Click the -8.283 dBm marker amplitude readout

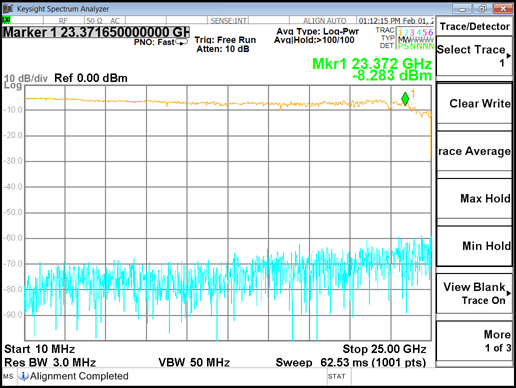(x=392, y=76)
